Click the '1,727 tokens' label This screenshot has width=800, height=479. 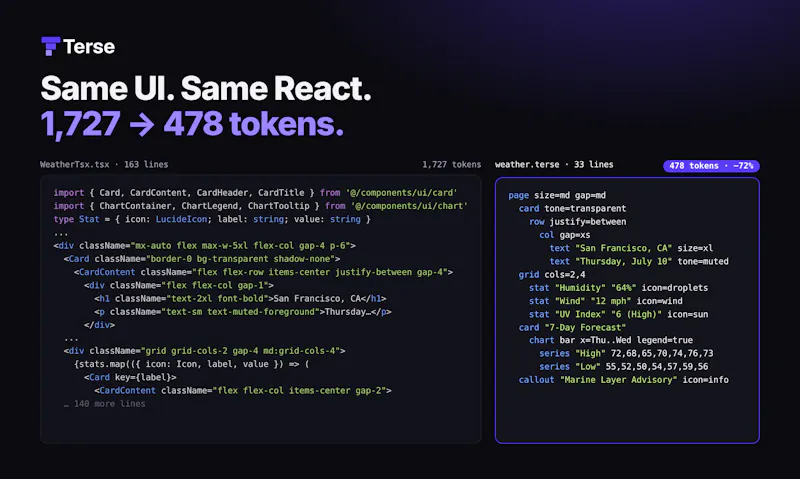tap(452, 164)
